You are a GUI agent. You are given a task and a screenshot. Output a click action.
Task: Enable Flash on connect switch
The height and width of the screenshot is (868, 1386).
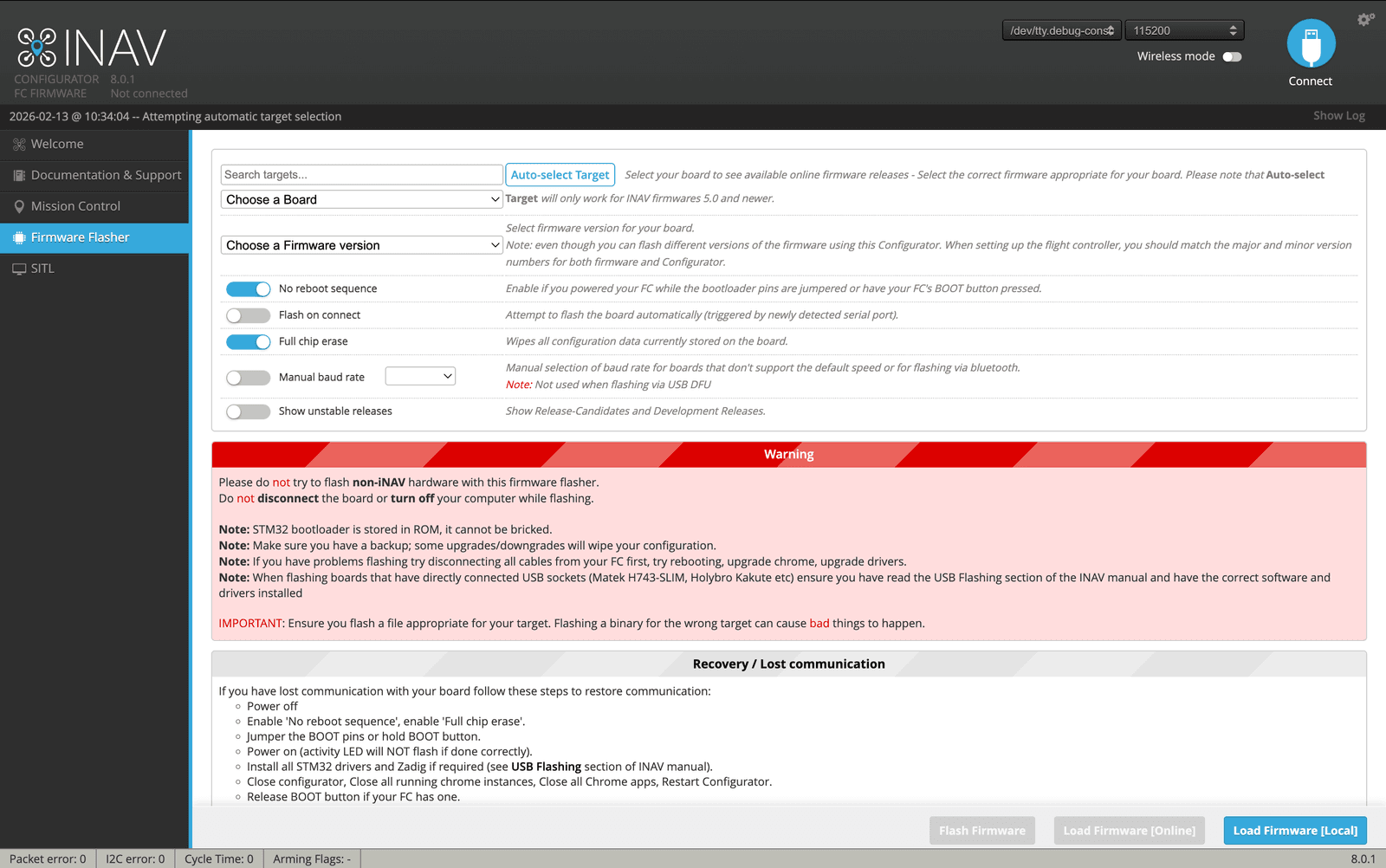pyautogui.click(x=249, y=315)
